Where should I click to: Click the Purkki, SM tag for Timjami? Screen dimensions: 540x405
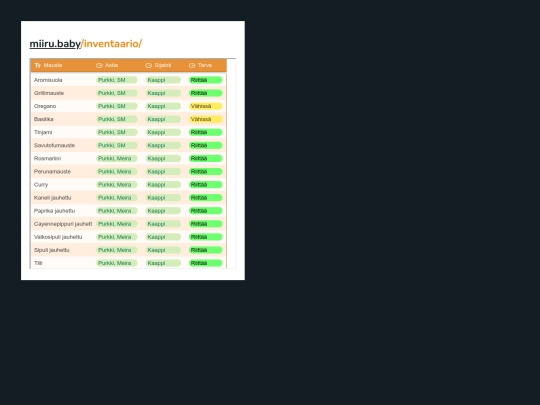coord(117,133)
